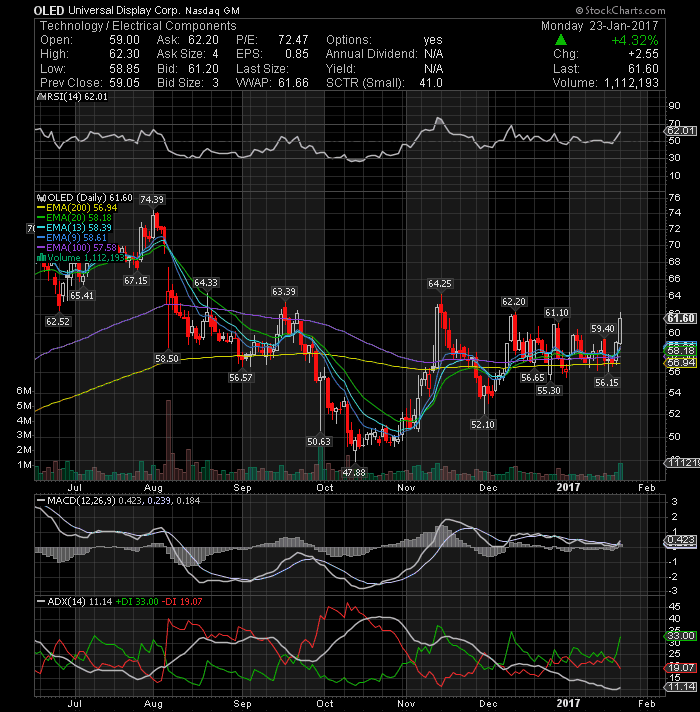
Task: Click the 47.88 lowest price label
Action: pyautogui.click(x=354, y=473)
